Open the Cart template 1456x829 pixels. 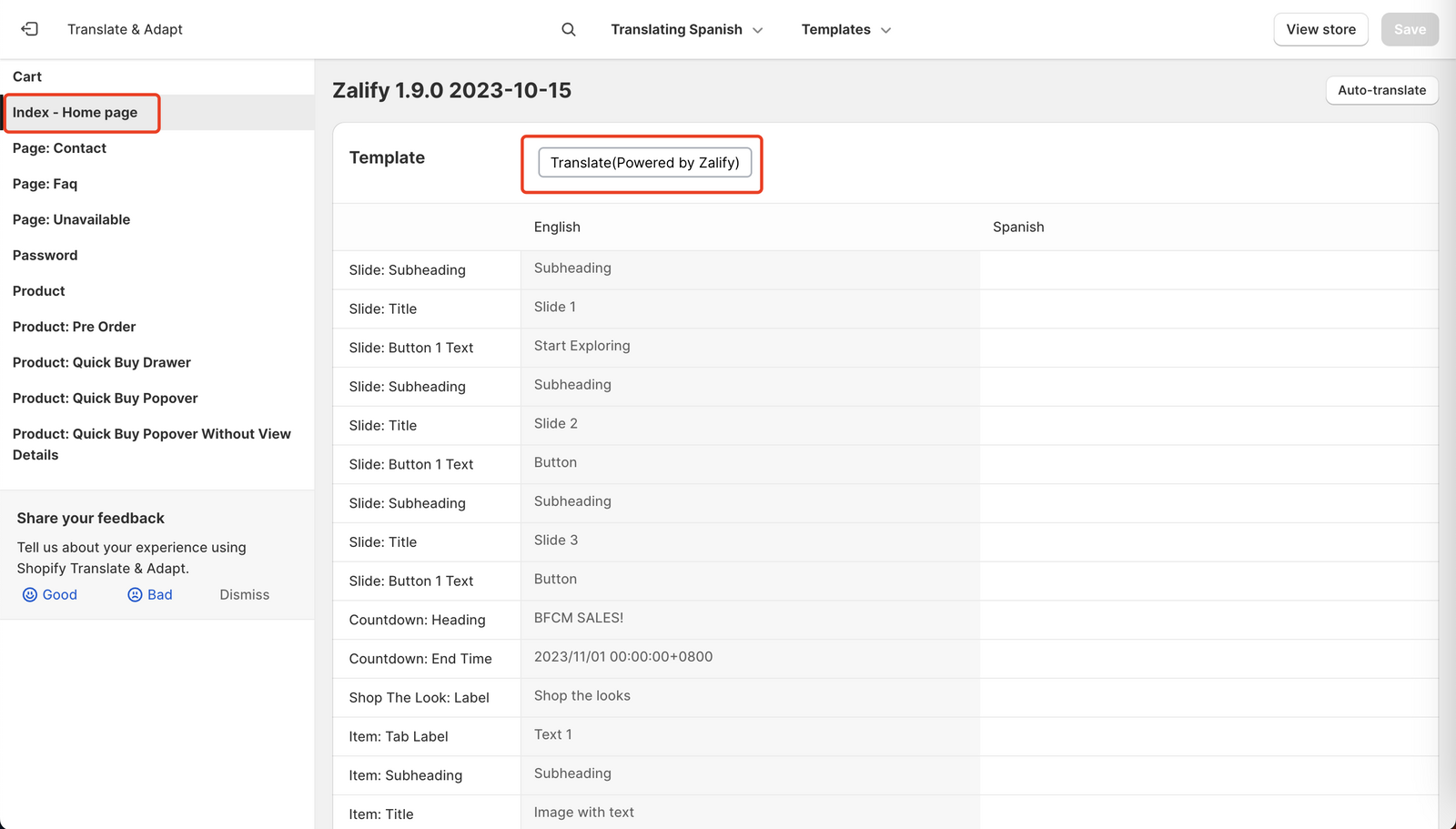pos(27,76)
